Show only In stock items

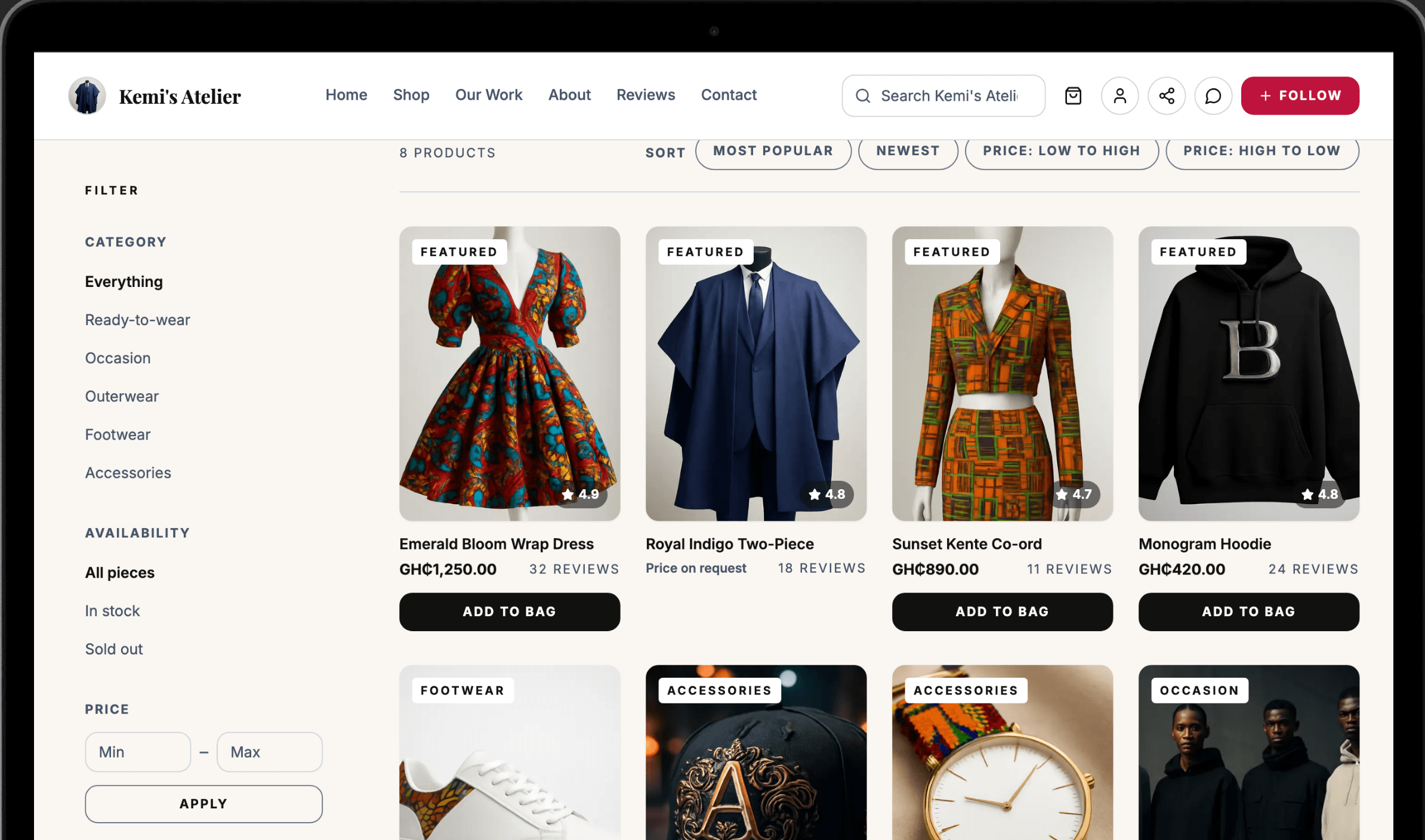pos(112,611)
